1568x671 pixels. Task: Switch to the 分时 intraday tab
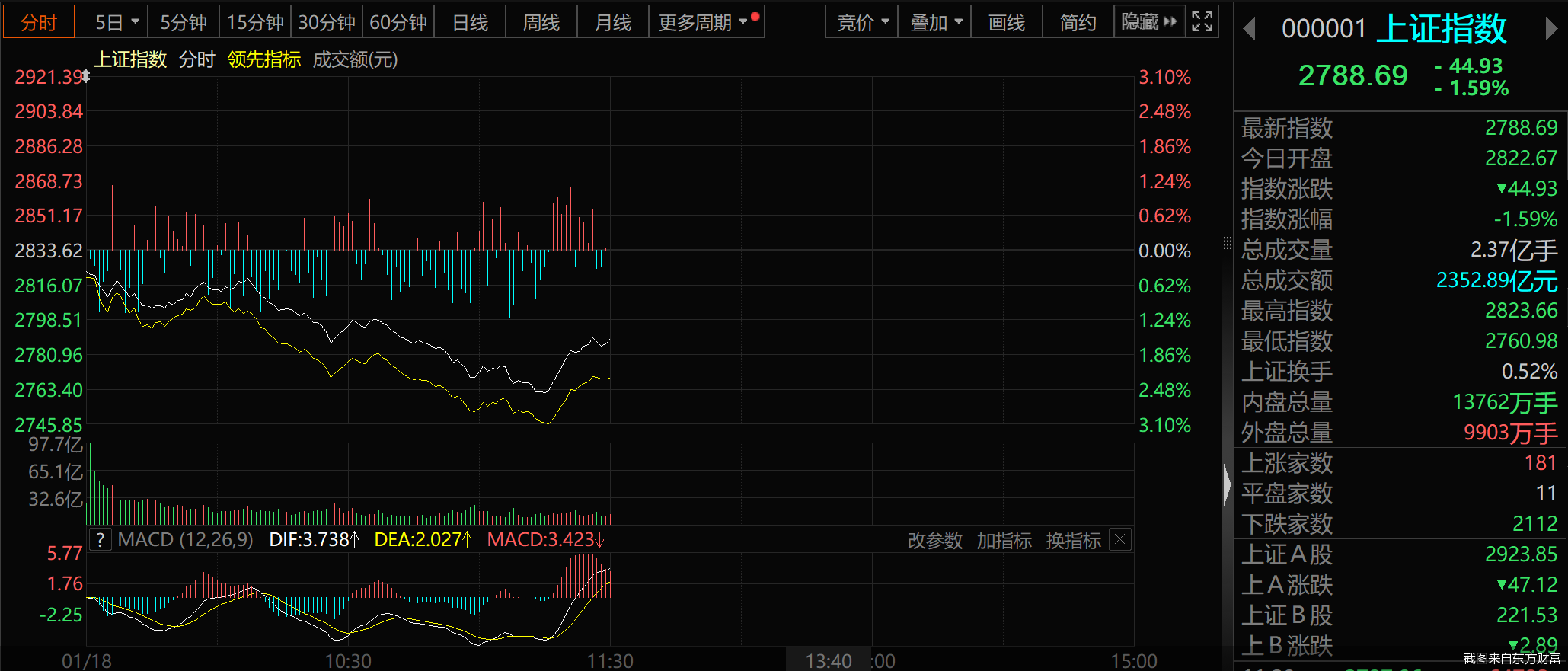coord(39,22)
